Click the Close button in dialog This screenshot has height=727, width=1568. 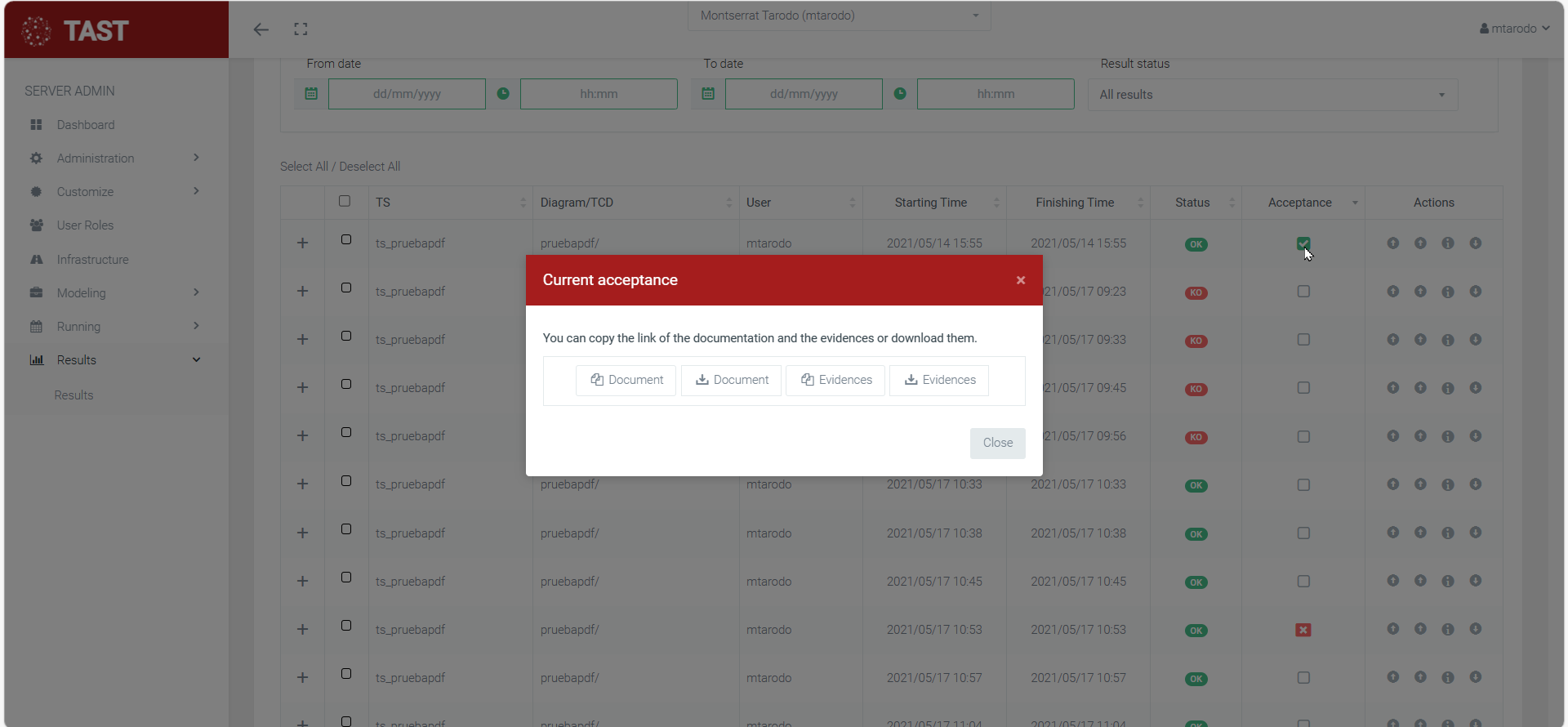coord(997,443)
